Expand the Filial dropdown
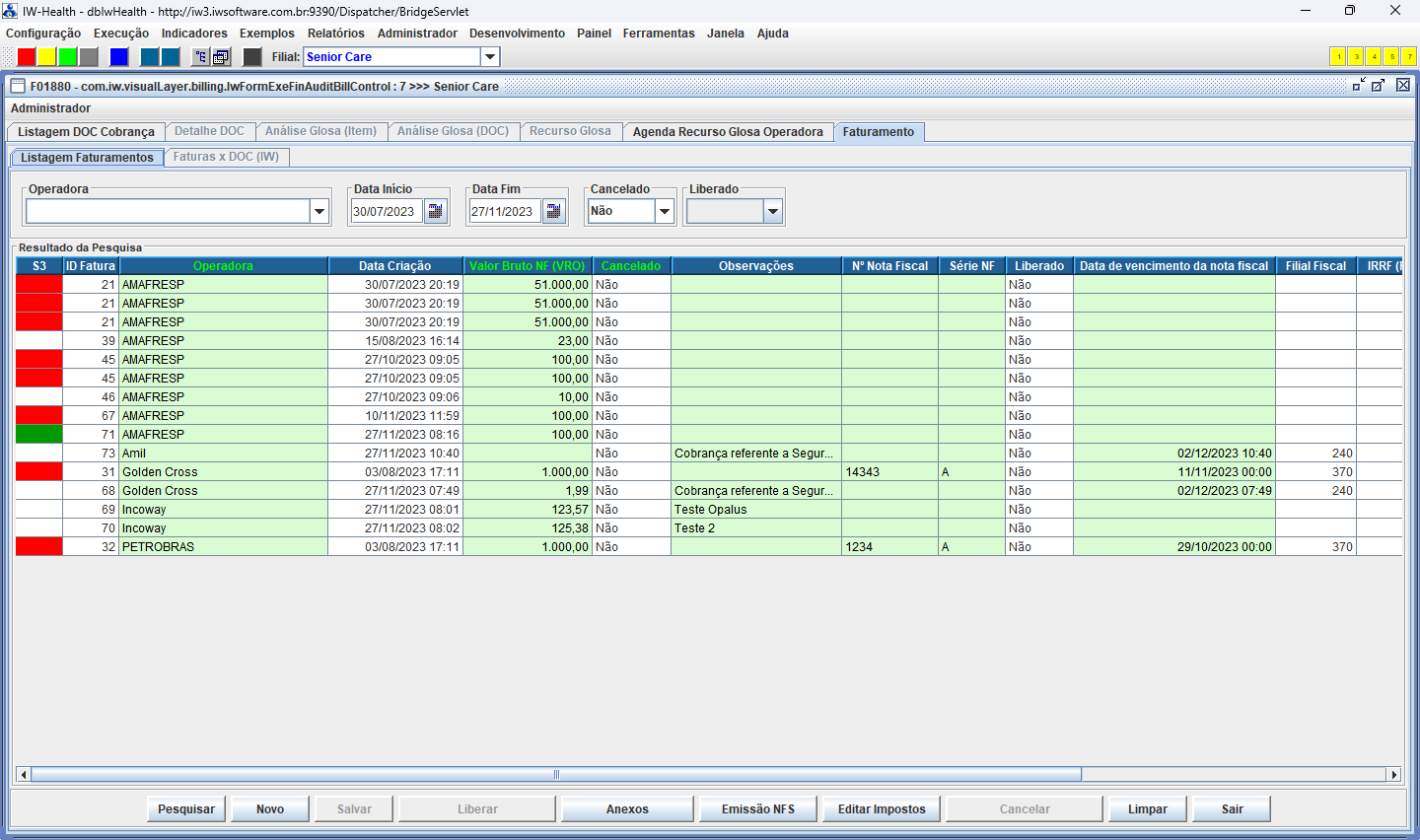The width and height of the screenshot is (1420, 840). coord(490,57)
